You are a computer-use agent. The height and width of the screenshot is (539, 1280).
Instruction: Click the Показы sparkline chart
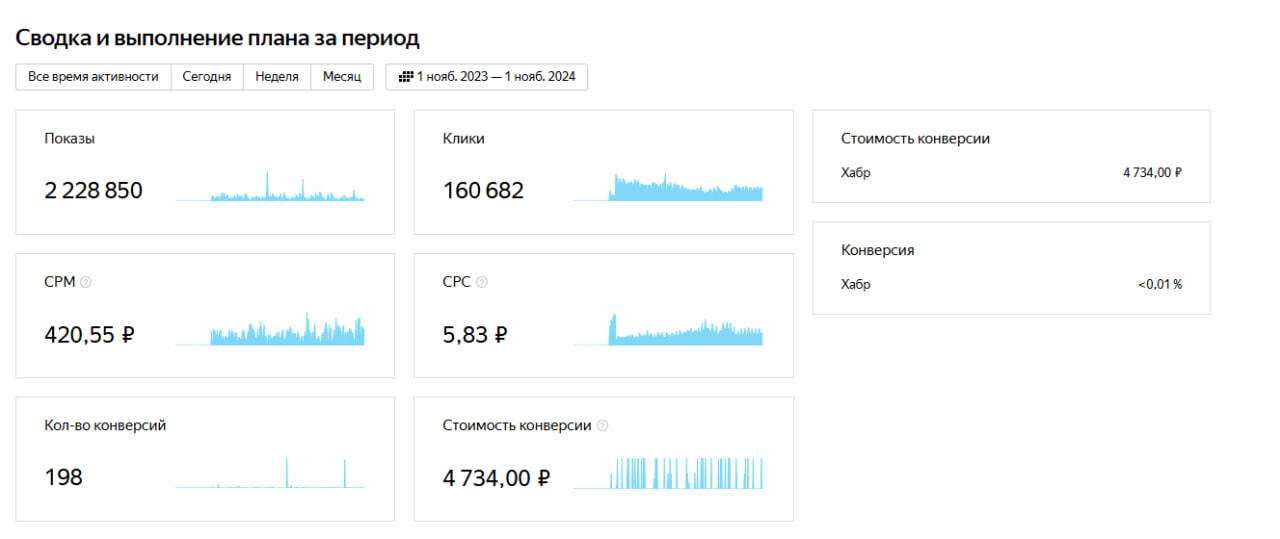(270, 187)
